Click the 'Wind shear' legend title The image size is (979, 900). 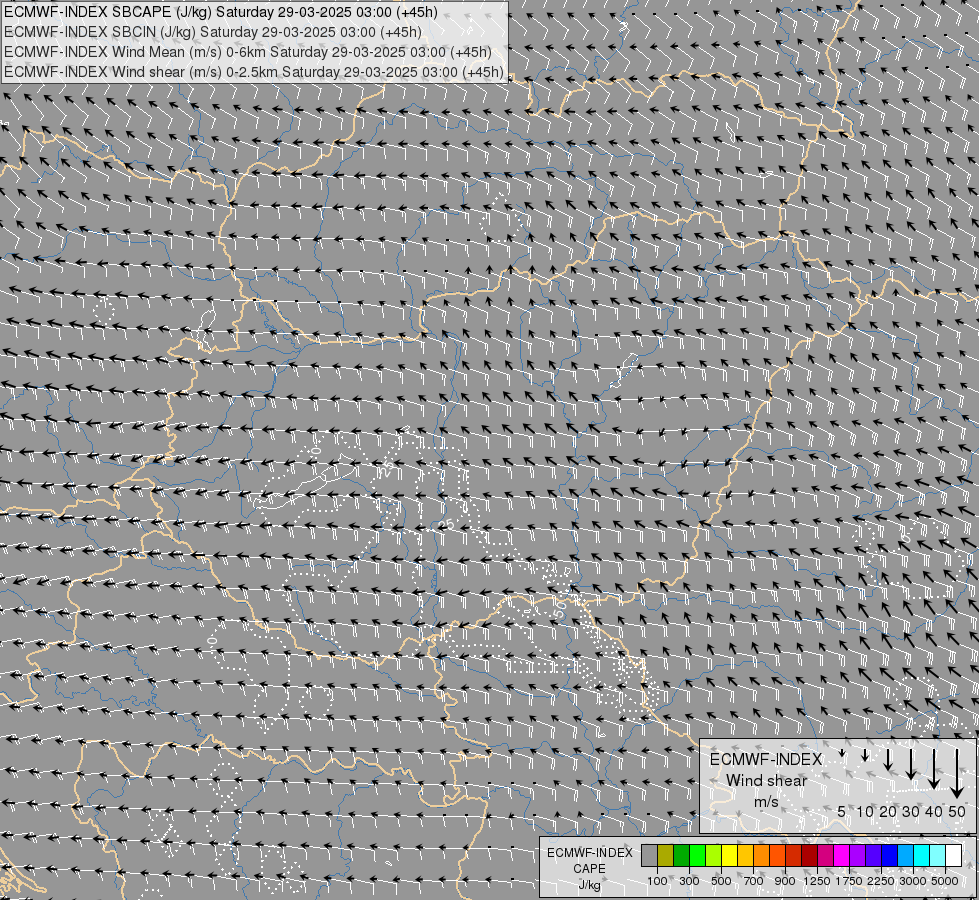click(x=766, y=781)
